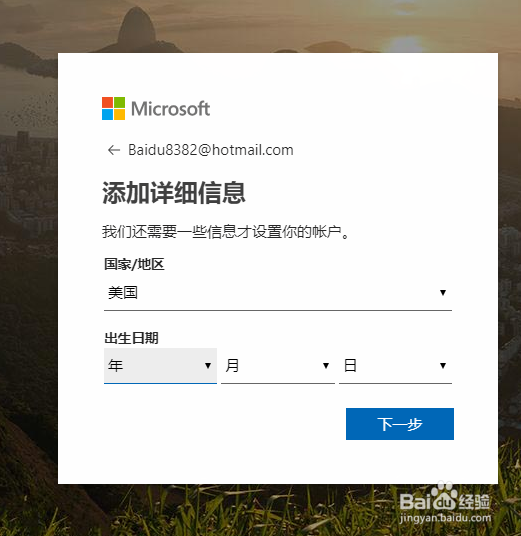This screenshot has width=521, height=536.
Task: Click the 国家/地区 field label
Action: (134, 264)
